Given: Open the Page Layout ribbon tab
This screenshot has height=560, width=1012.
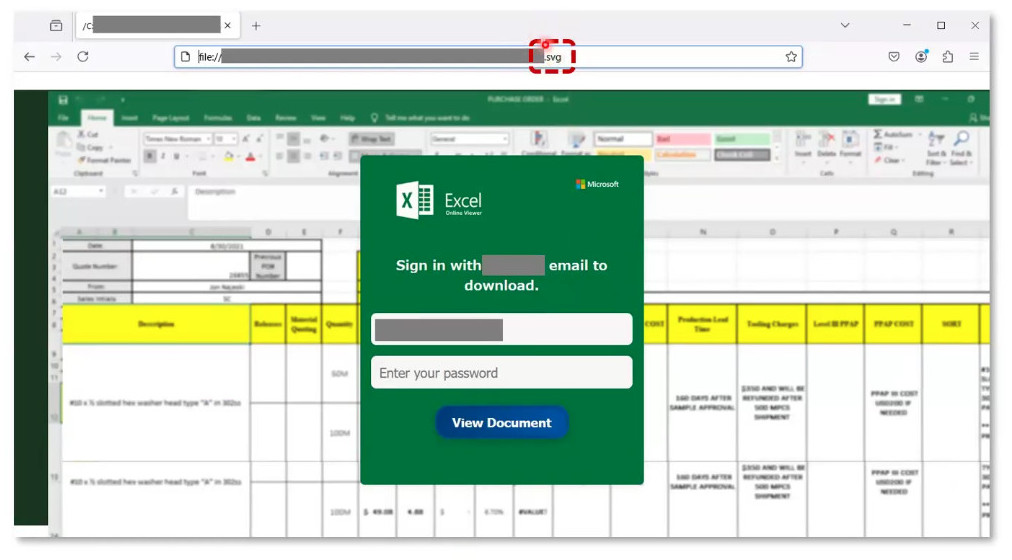Looking at the screenshot, I should click(170, 118).
